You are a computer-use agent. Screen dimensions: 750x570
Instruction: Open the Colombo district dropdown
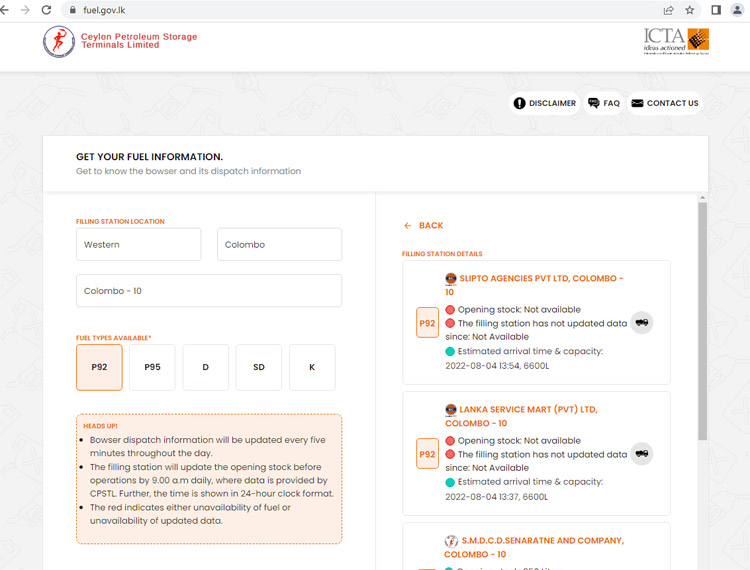pos(279,244)
